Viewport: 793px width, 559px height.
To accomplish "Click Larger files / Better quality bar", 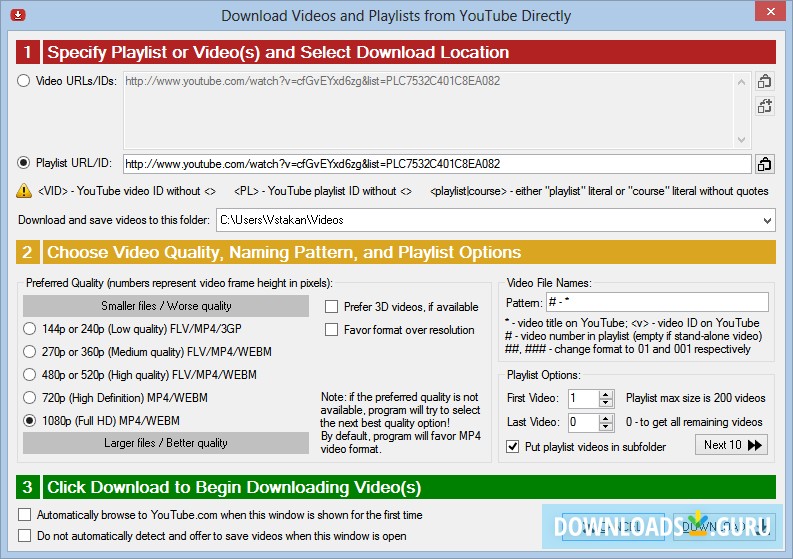I will (x=166, y=443).
